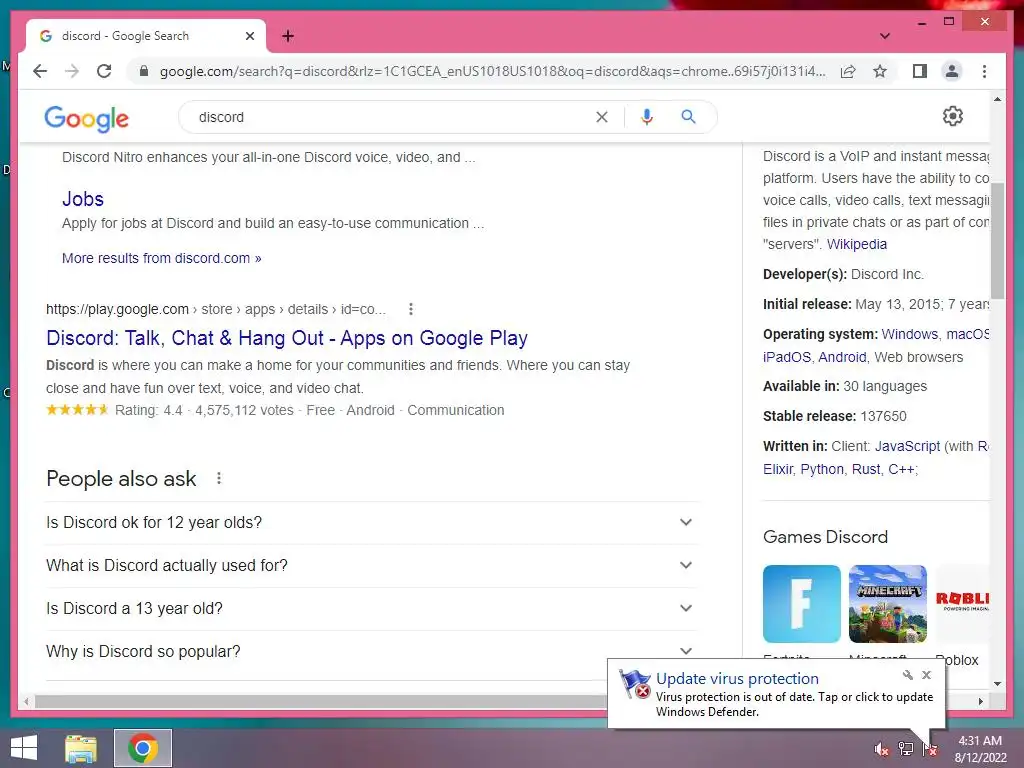Open Chrome's three-dot menu
The width and height of the screenshot is (1024, 768).
pos(984,71)
